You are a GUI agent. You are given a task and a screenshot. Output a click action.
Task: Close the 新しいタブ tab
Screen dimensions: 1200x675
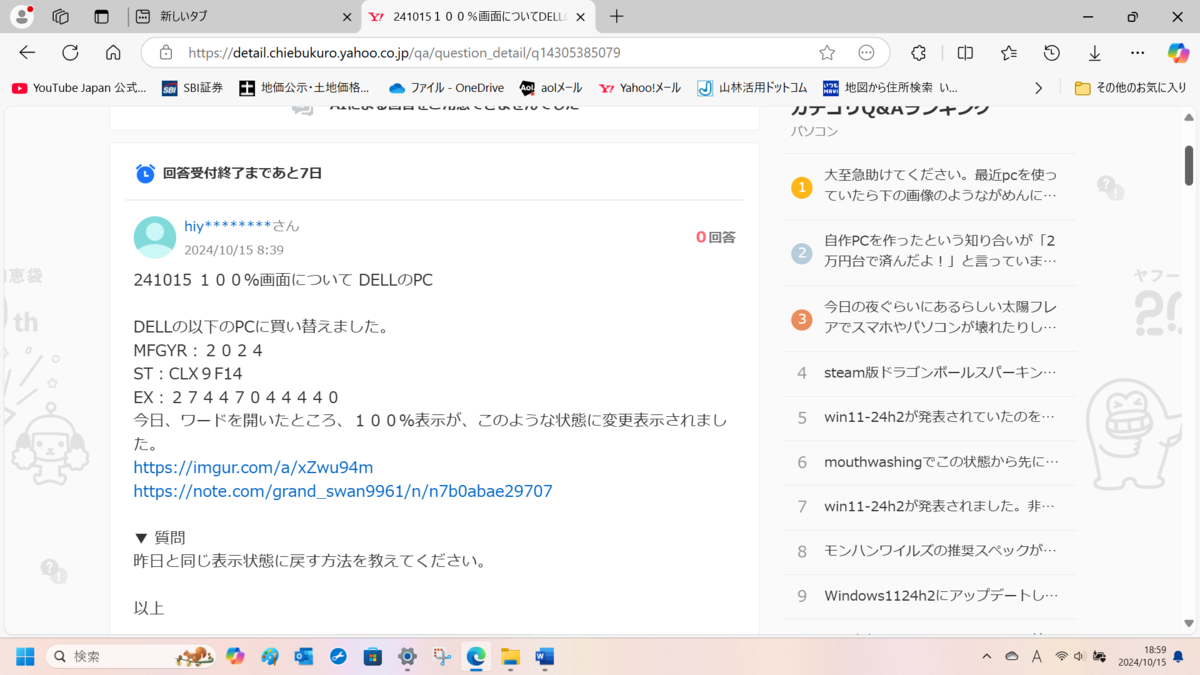347,17
